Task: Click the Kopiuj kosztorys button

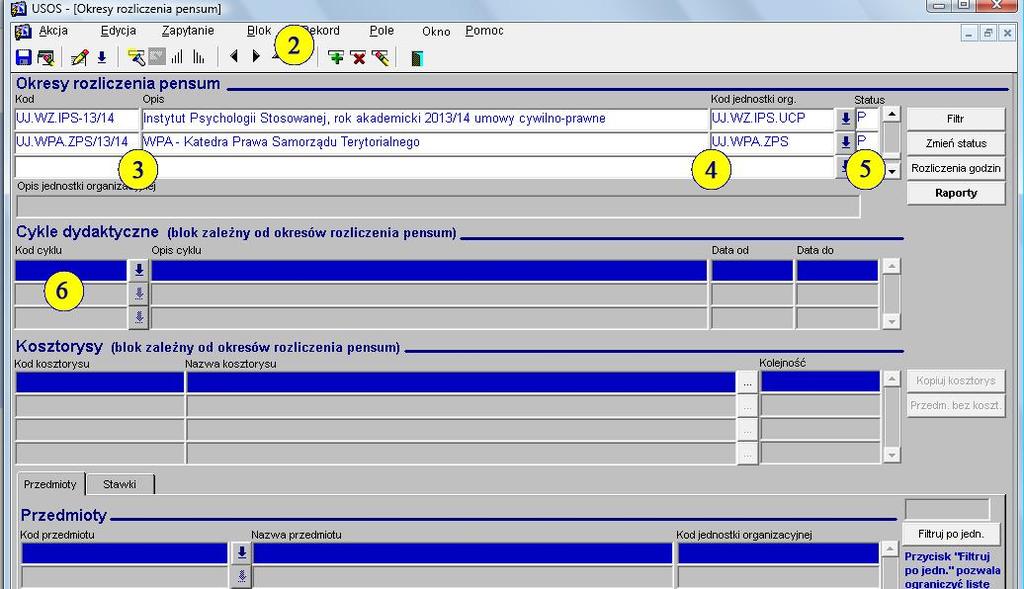Action: [955, 381]
